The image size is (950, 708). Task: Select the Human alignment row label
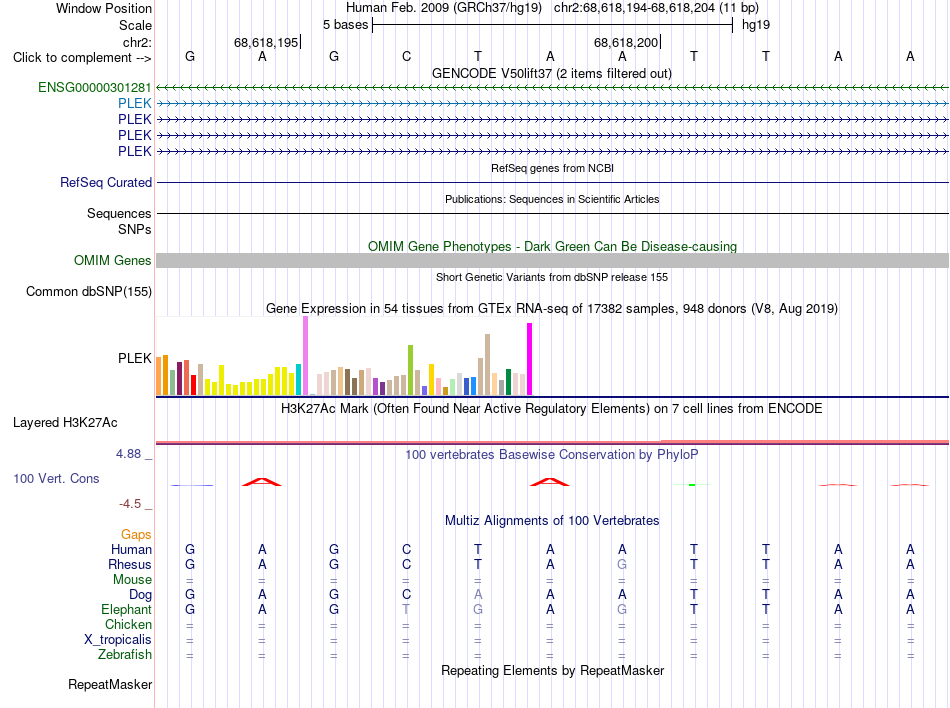[131, 549]
